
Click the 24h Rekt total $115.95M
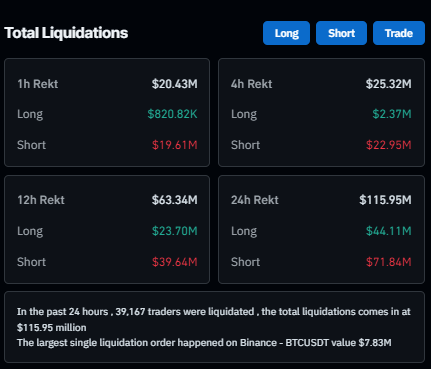point(385,200)
